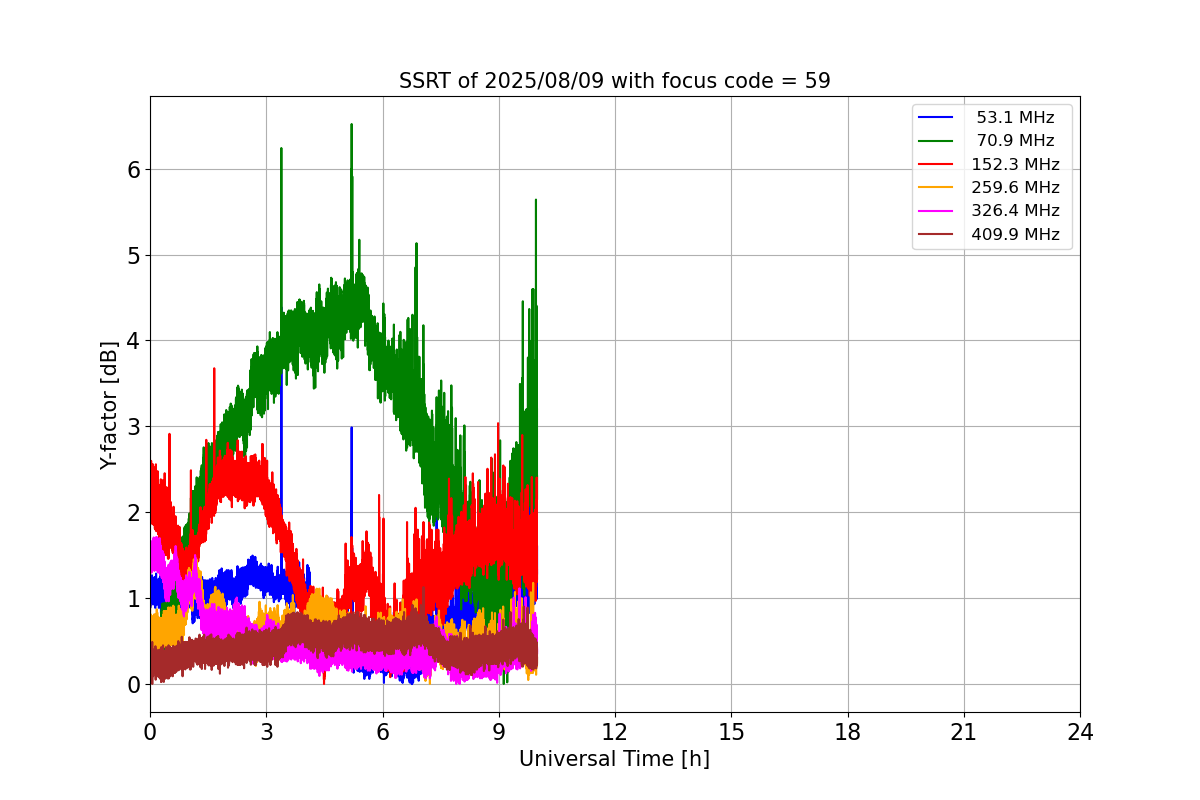Select the '326.4 MHz' legend label

point(1015,211)
